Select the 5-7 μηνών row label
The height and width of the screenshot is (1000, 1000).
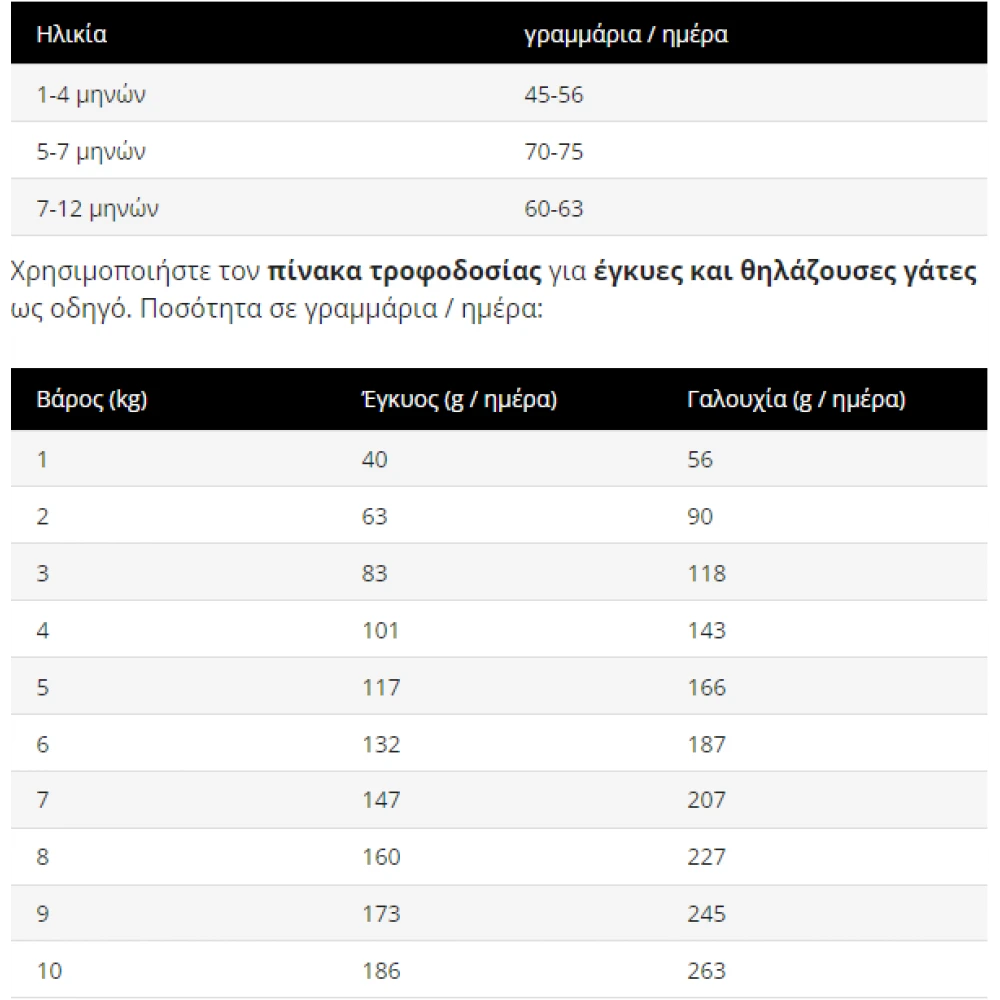(91, 152)
